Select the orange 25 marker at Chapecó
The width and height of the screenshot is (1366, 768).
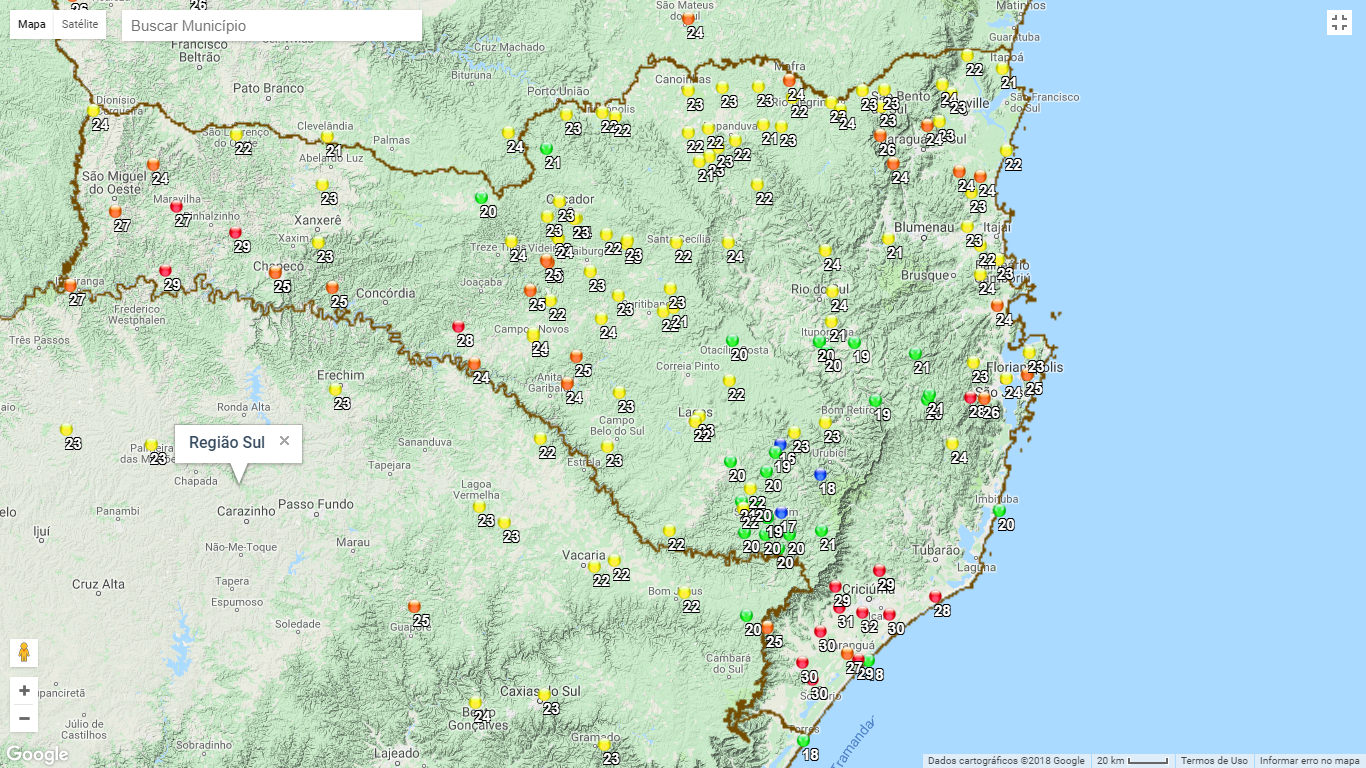(275, 273)
